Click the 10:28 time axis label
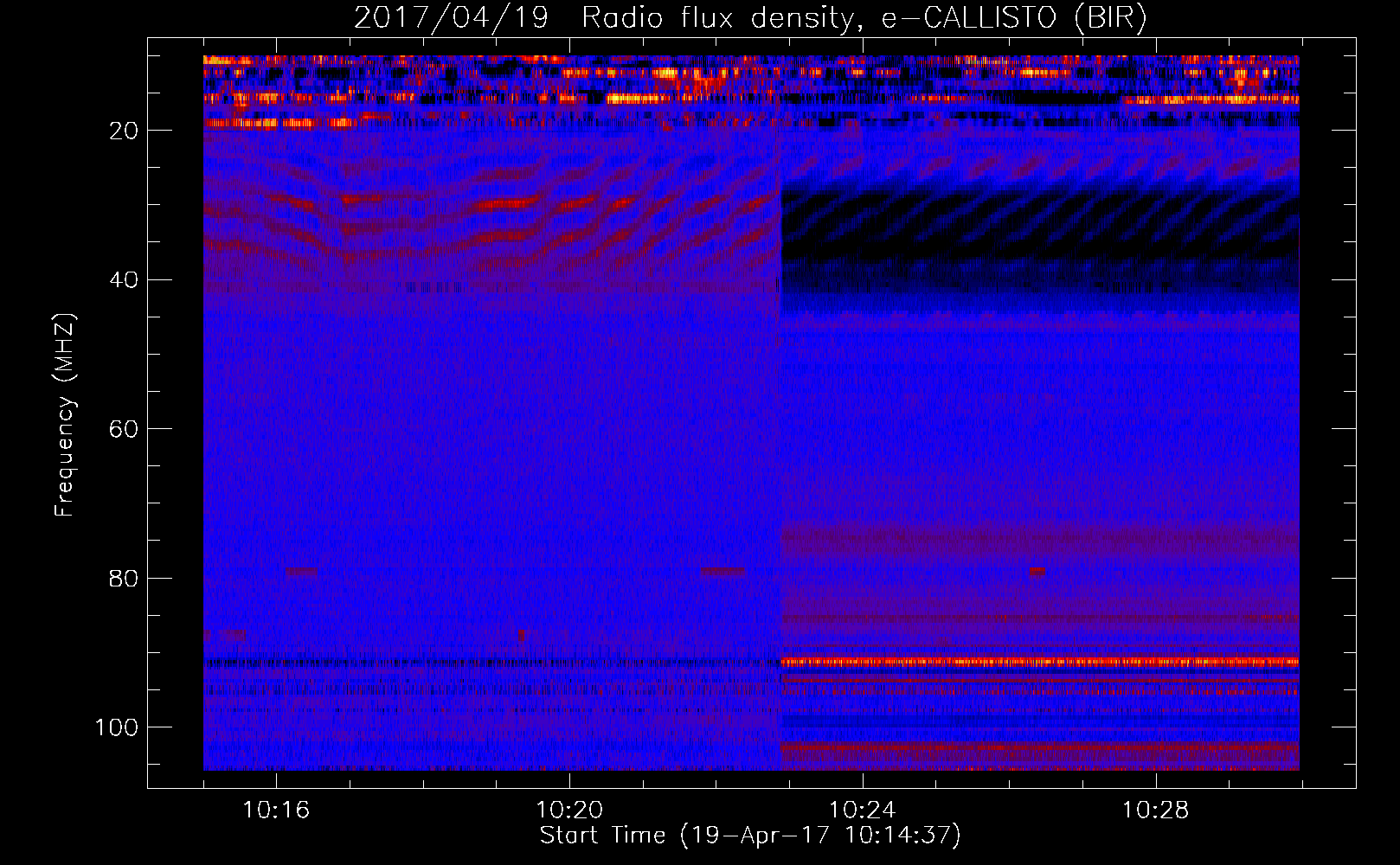 click(1156, 811)
